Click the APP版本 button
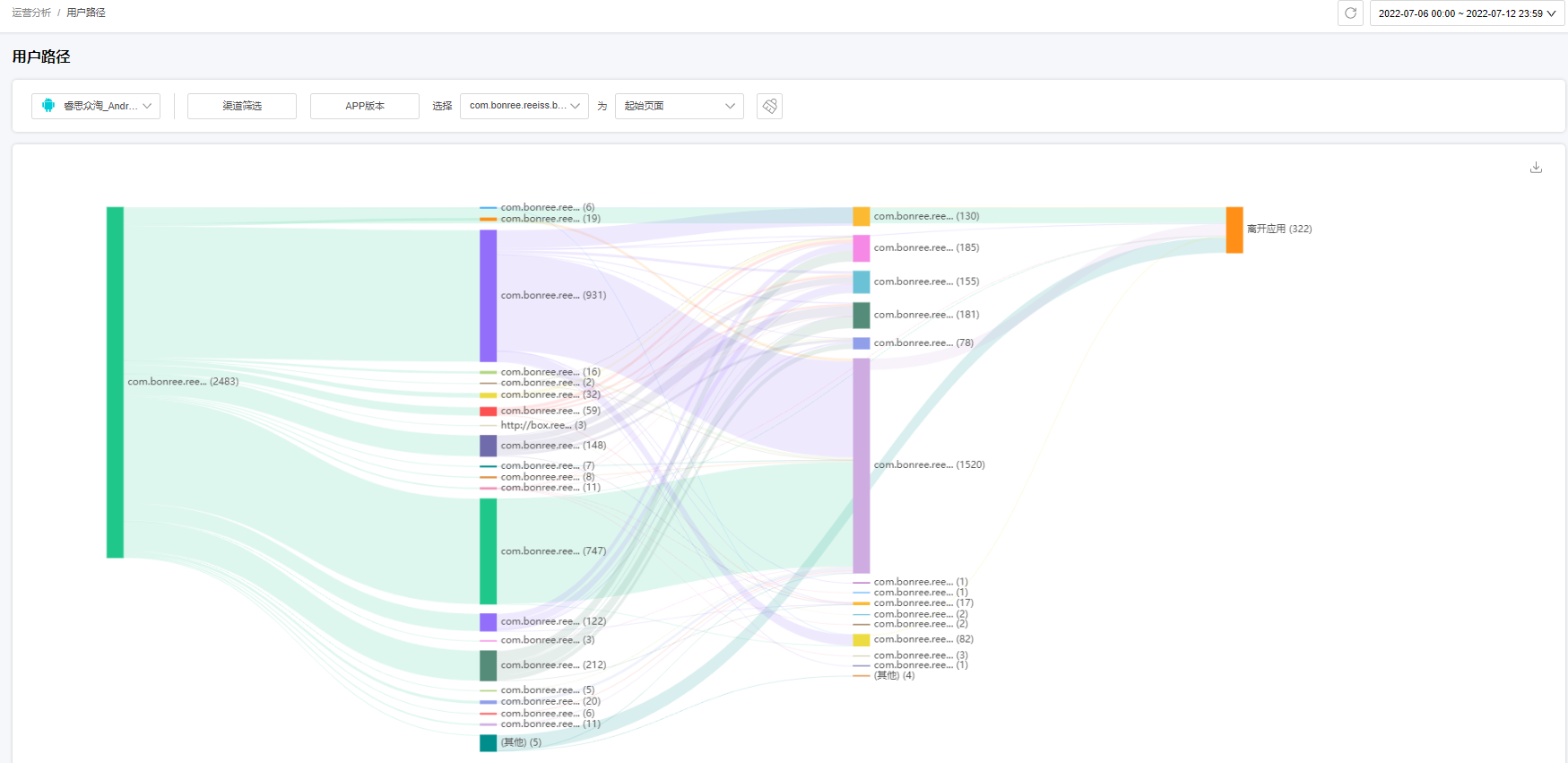1568x763 pixels. [x=365, y=106]
